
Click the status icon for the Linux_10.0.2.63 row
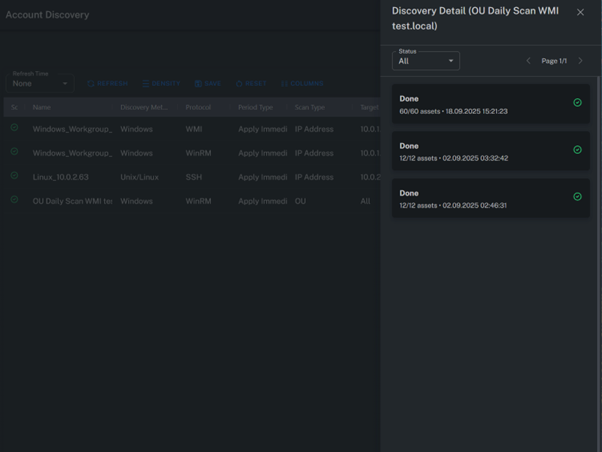(x=14, y=176)
